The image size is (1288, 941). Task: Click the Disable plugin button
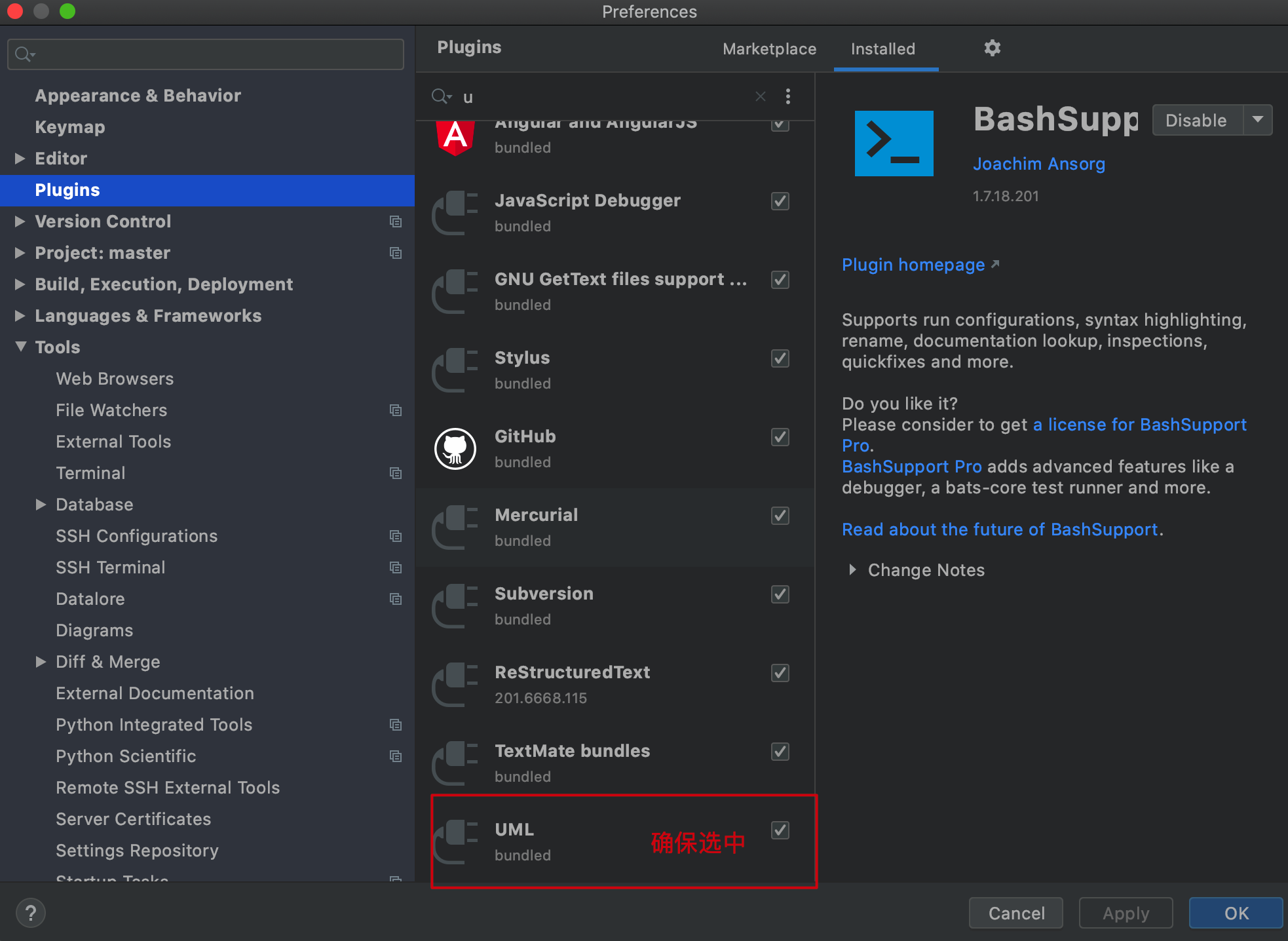tap(1197, 120)
